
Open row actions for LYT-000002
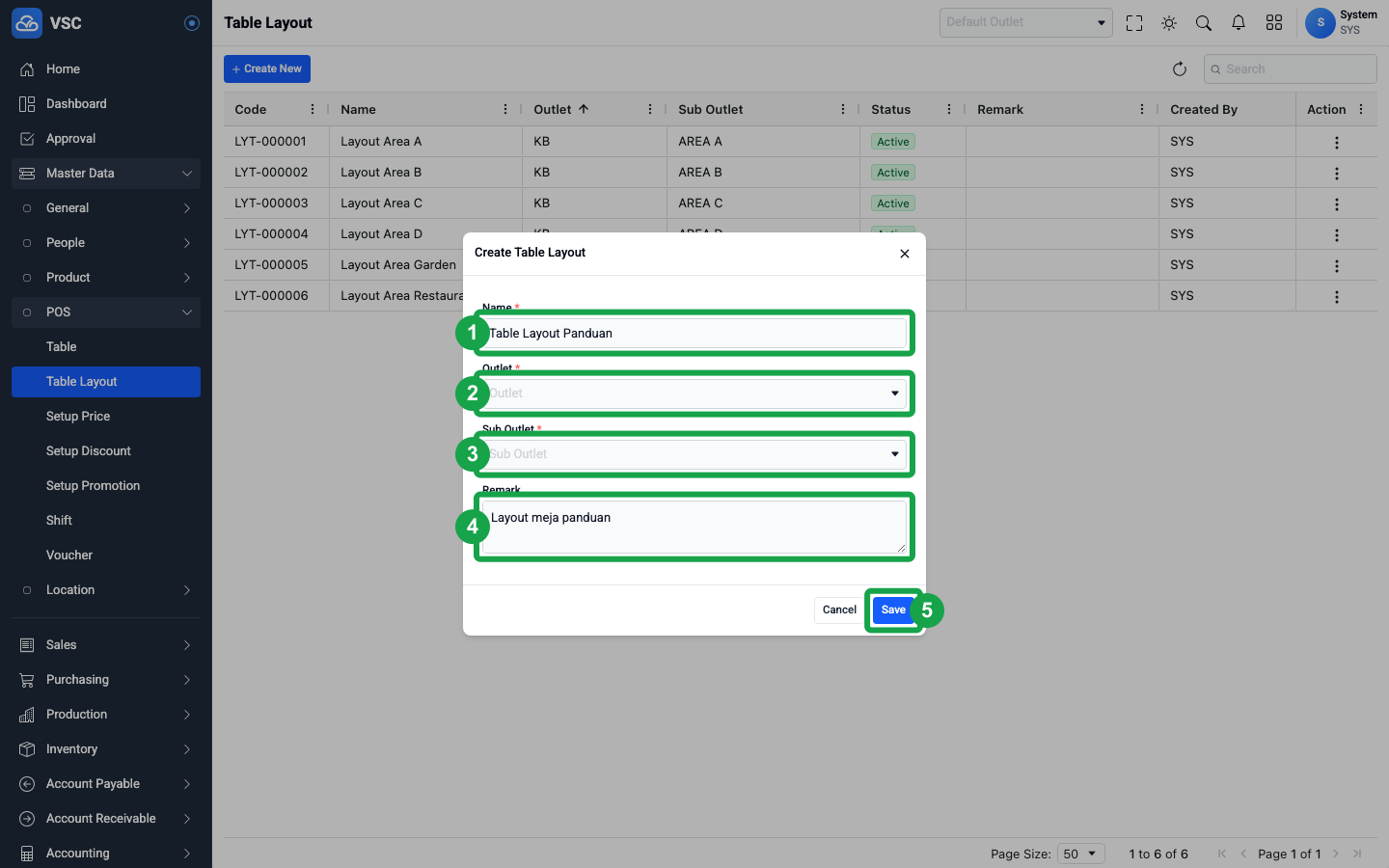coord(1336,174)
